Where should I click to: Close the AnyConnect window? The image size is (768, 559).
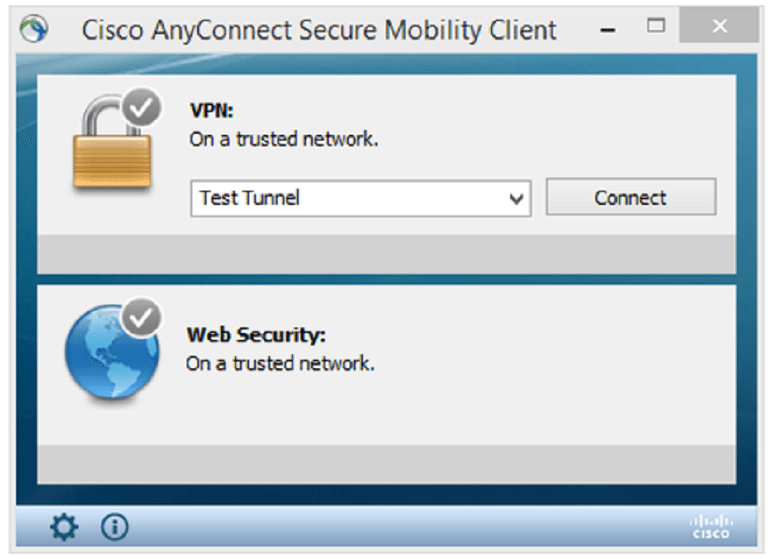click(719, 27)
